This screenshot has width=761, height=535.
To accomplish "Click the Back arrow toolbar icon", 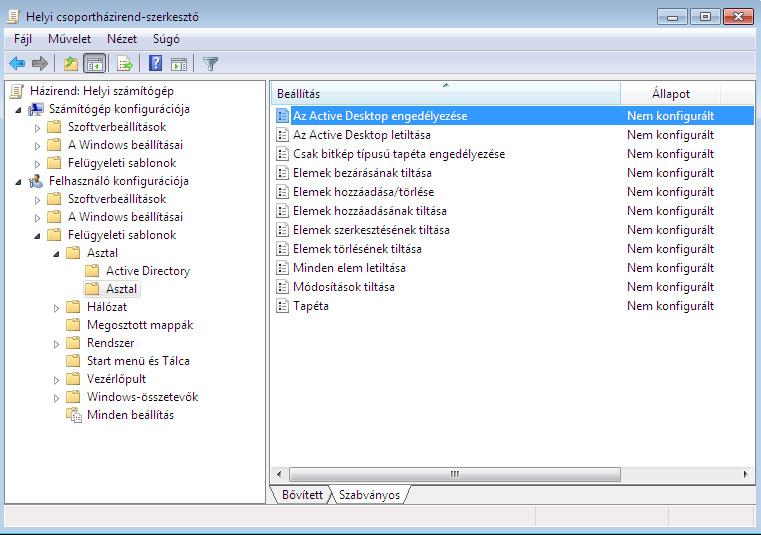I will (17, 64).
